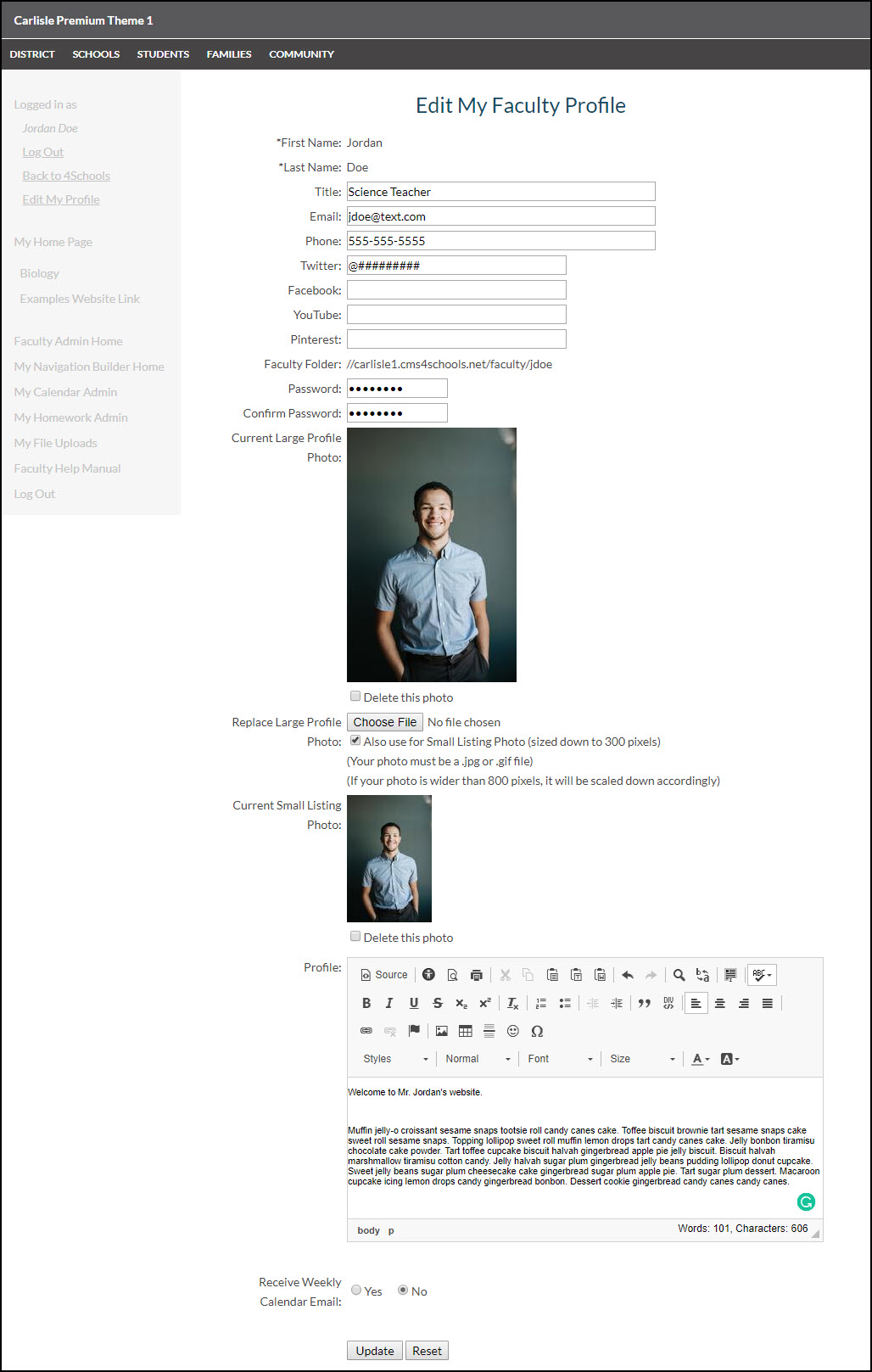Screen dimensions: 872x1372
Task: Open the STUDENTS menu
Action: pos(163,54)
